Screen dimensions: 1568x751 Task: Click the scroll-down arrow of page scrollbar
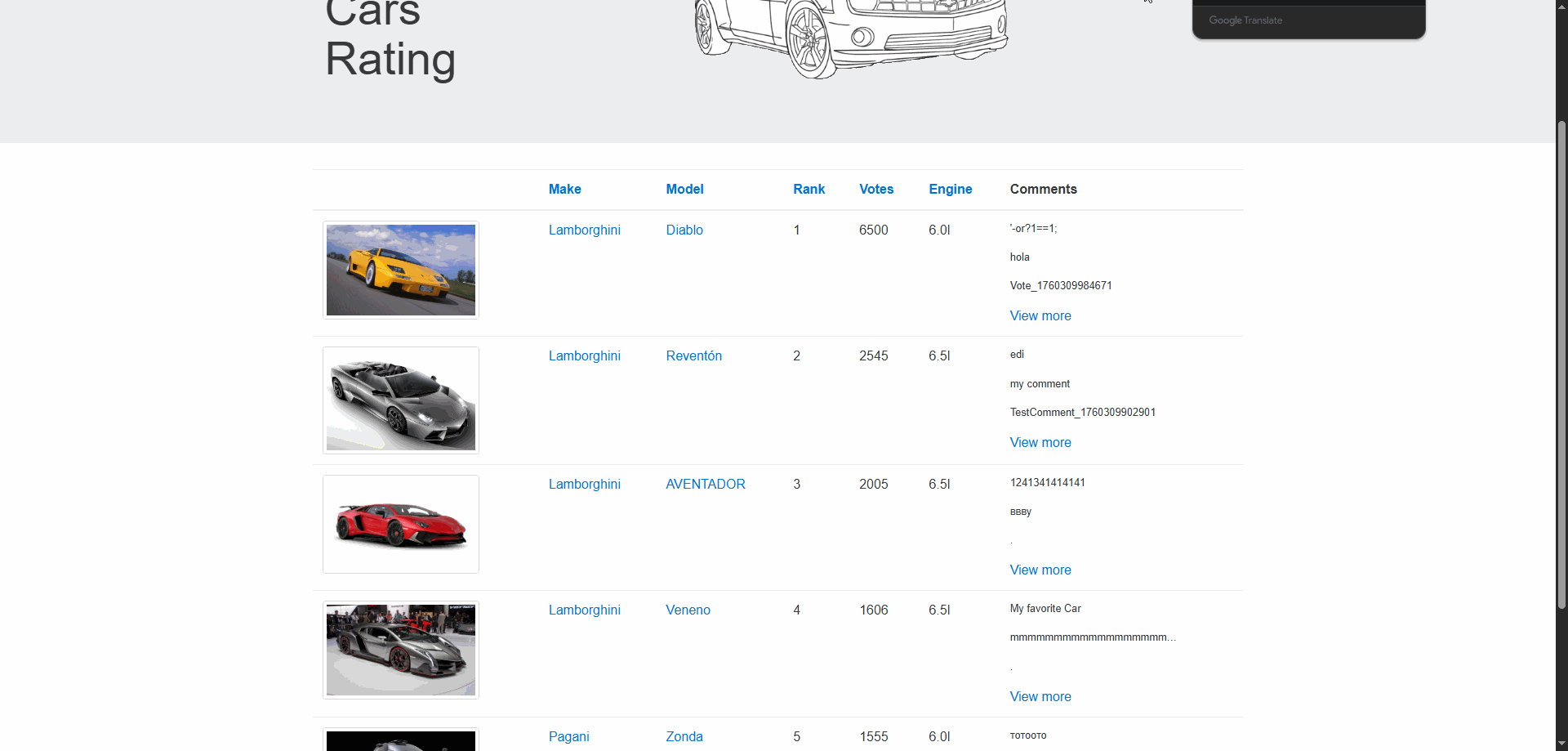(x=1561, y=744)
